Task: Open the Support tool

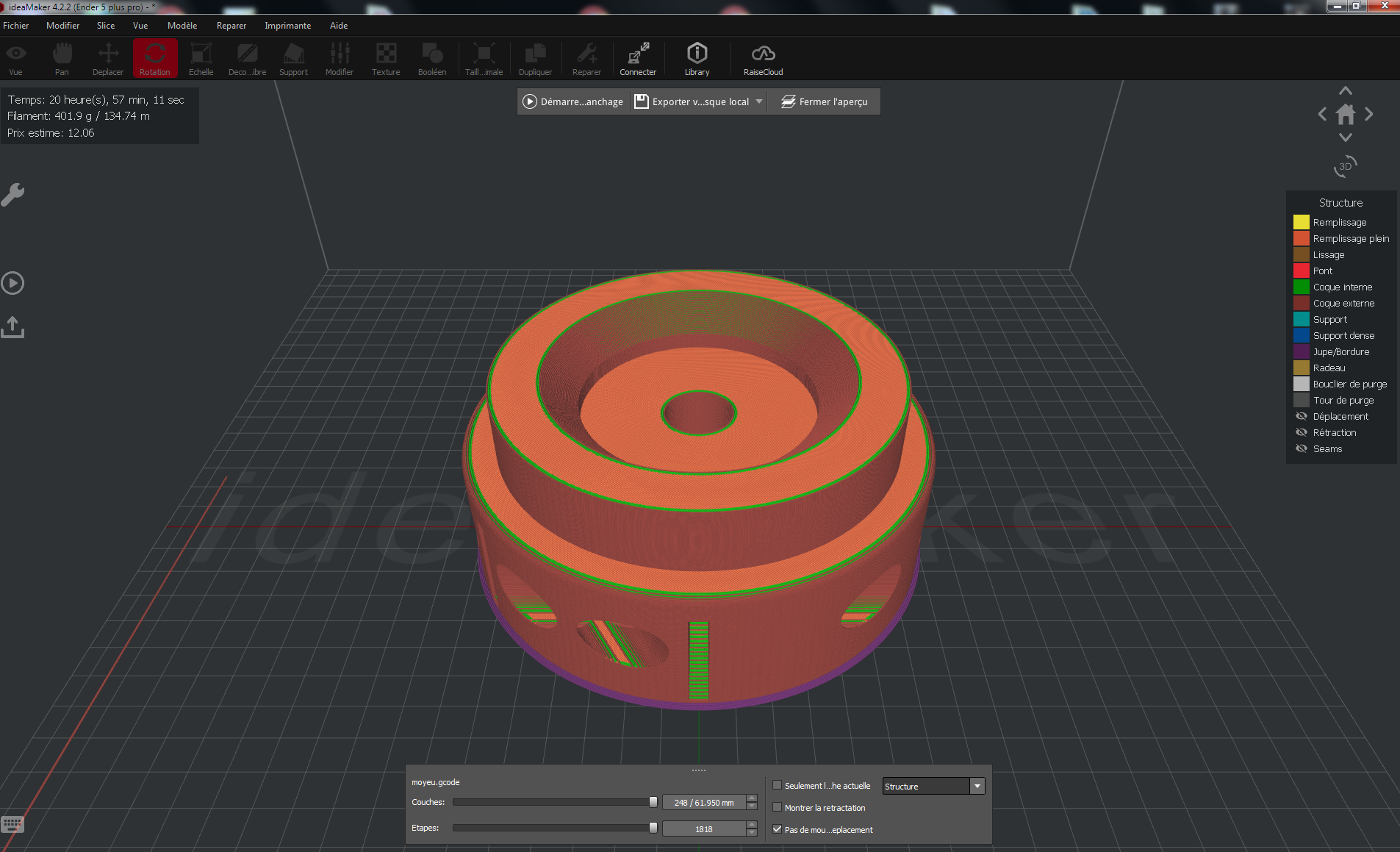Action: [x=293, y=58]
